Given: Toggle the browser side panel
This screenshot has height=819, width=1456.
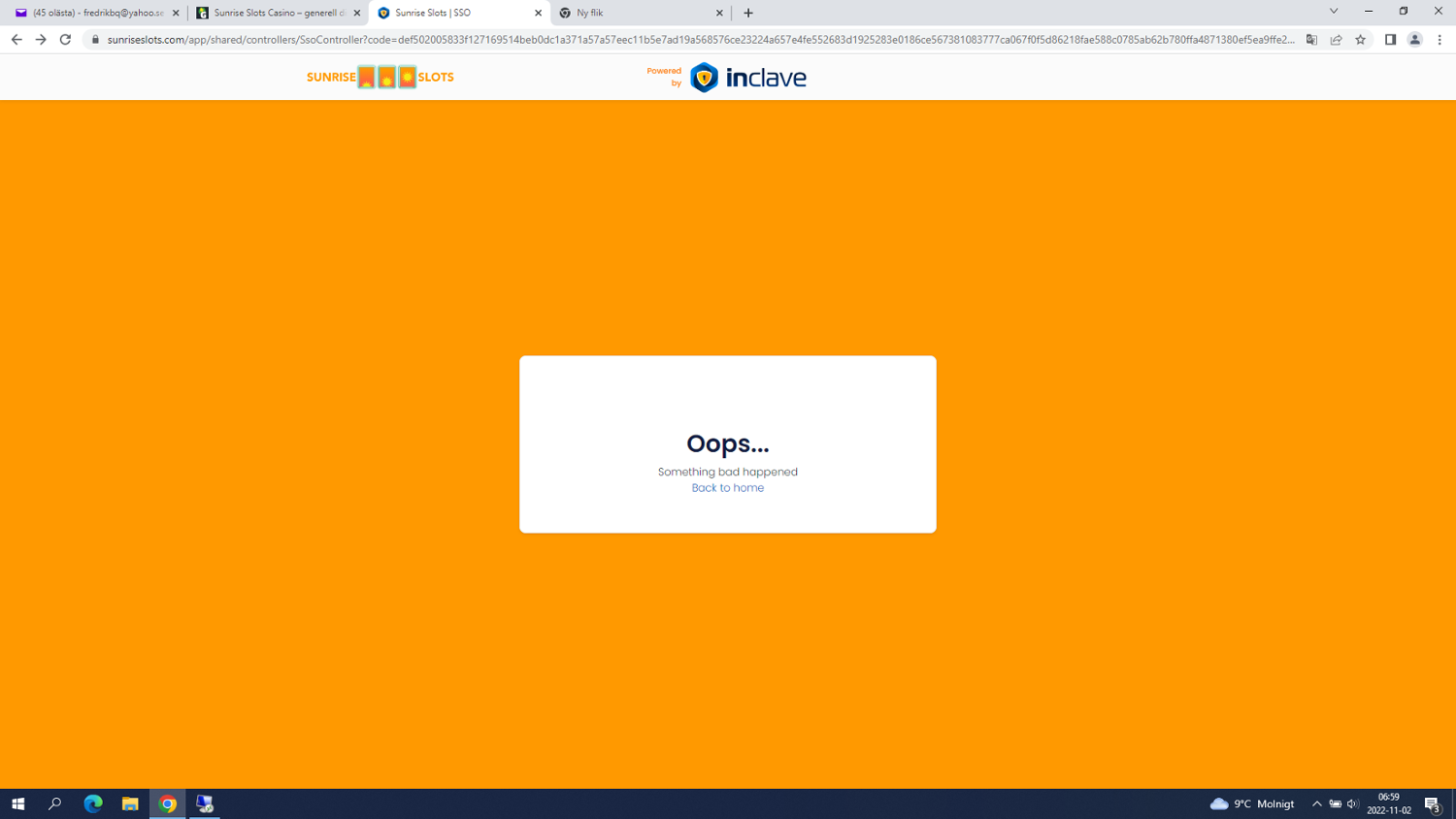Looking at the screenshot, I should pos(1390,40).
